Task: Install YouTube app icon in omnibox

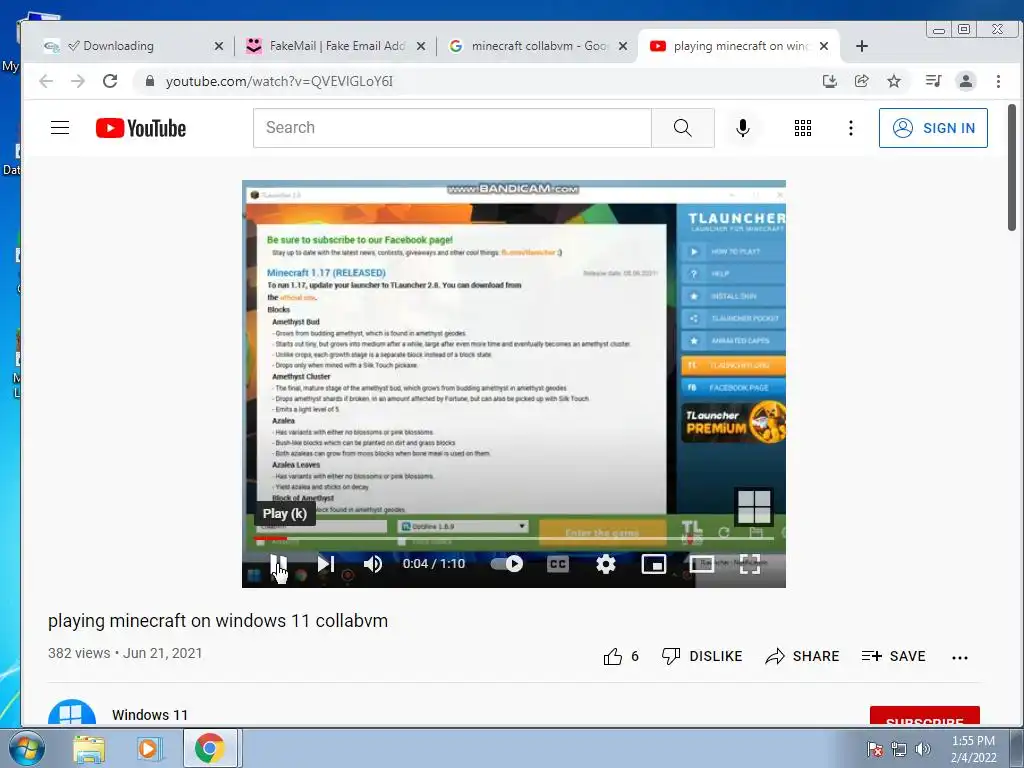Action: 829,81
